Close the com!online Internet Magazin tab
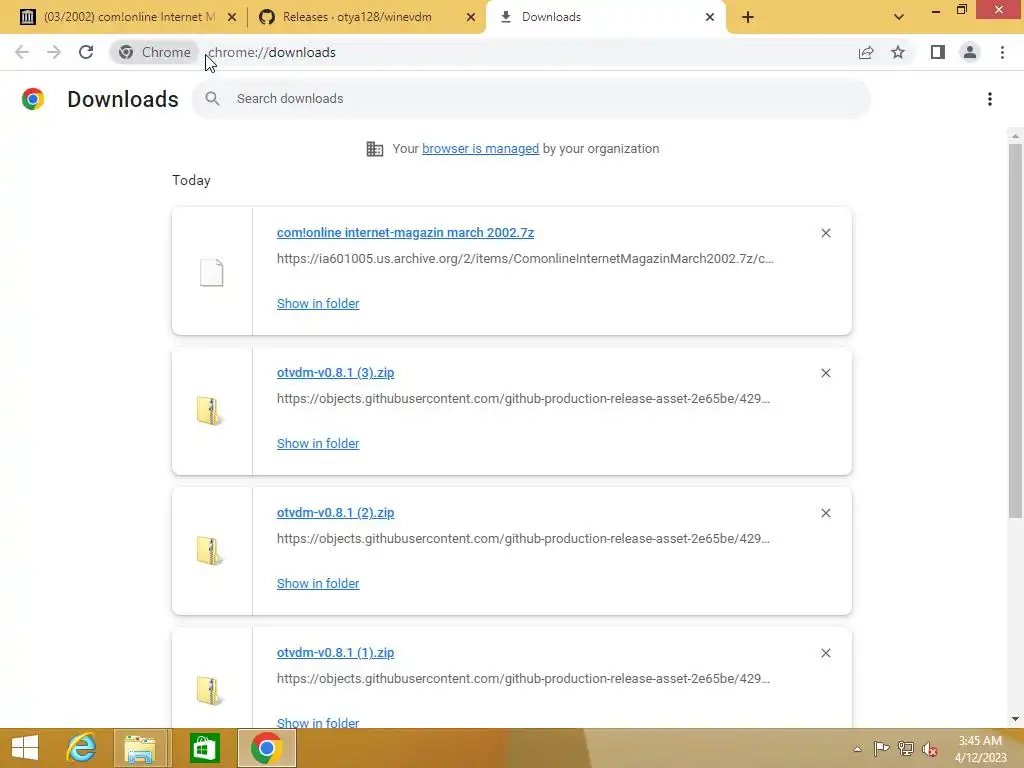Viewport: 1024px width, 768px height. pyautogui.click(x=232, y=17)
